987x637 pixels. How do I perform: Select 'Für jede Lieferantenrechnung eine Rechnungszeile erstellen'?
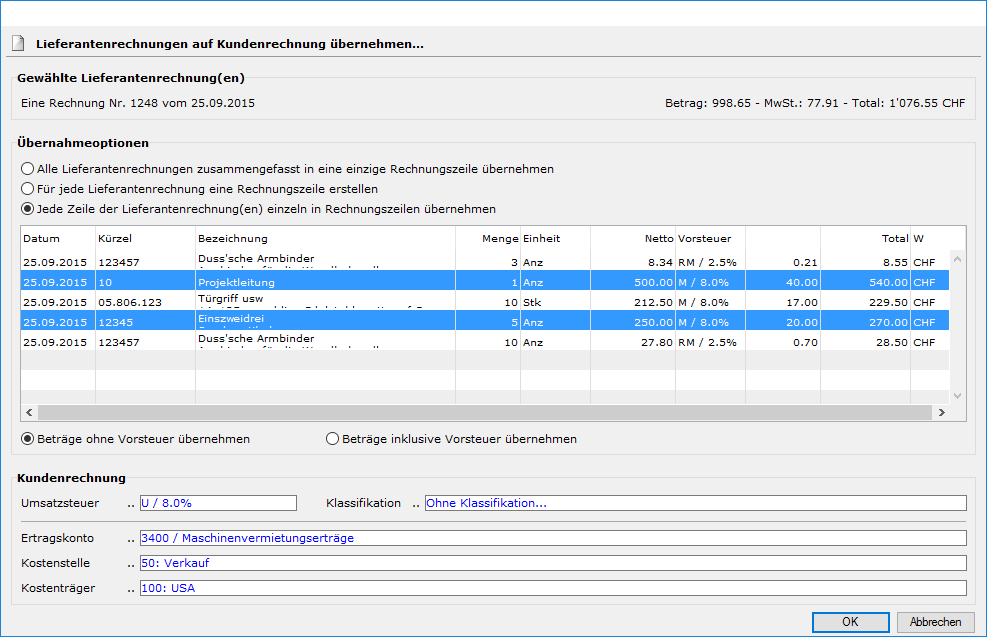[x=28, y=188]
